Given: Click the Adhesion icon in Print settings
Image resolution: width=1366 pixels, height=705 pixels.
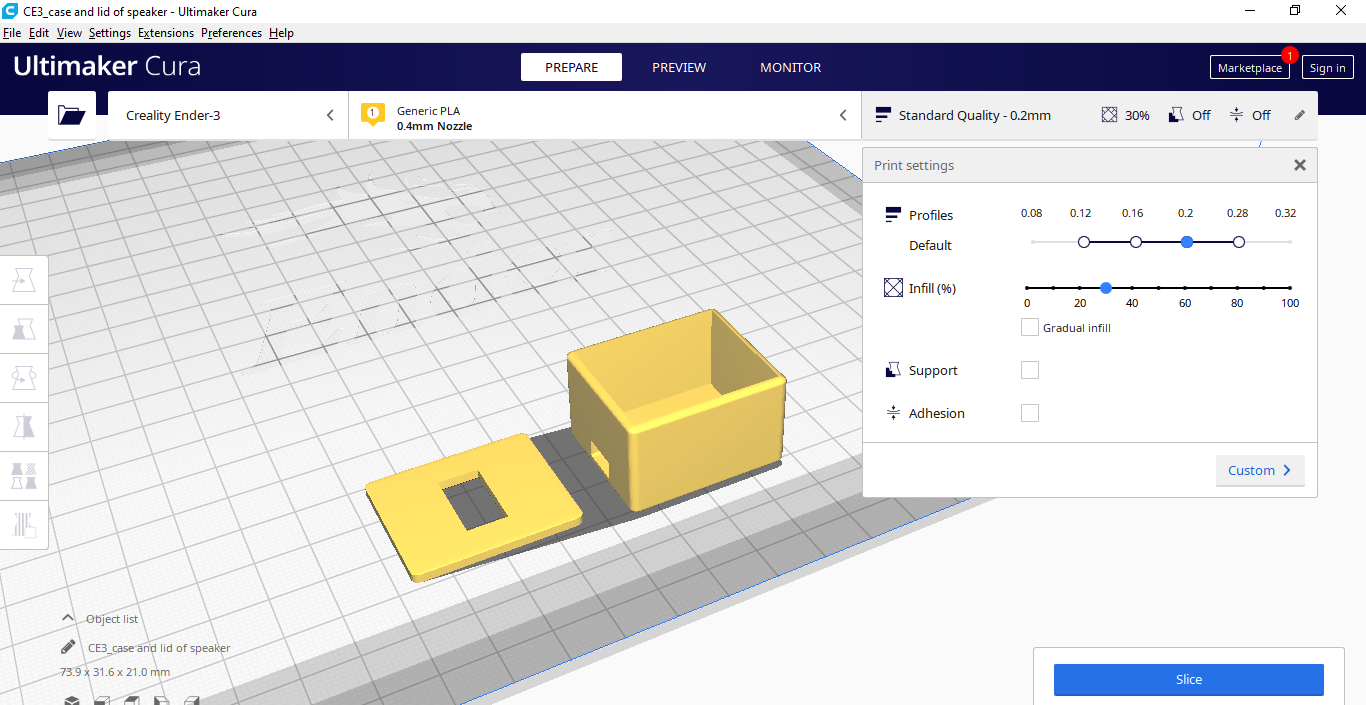Looking at the screenshot, I should [x=893, y=413].
